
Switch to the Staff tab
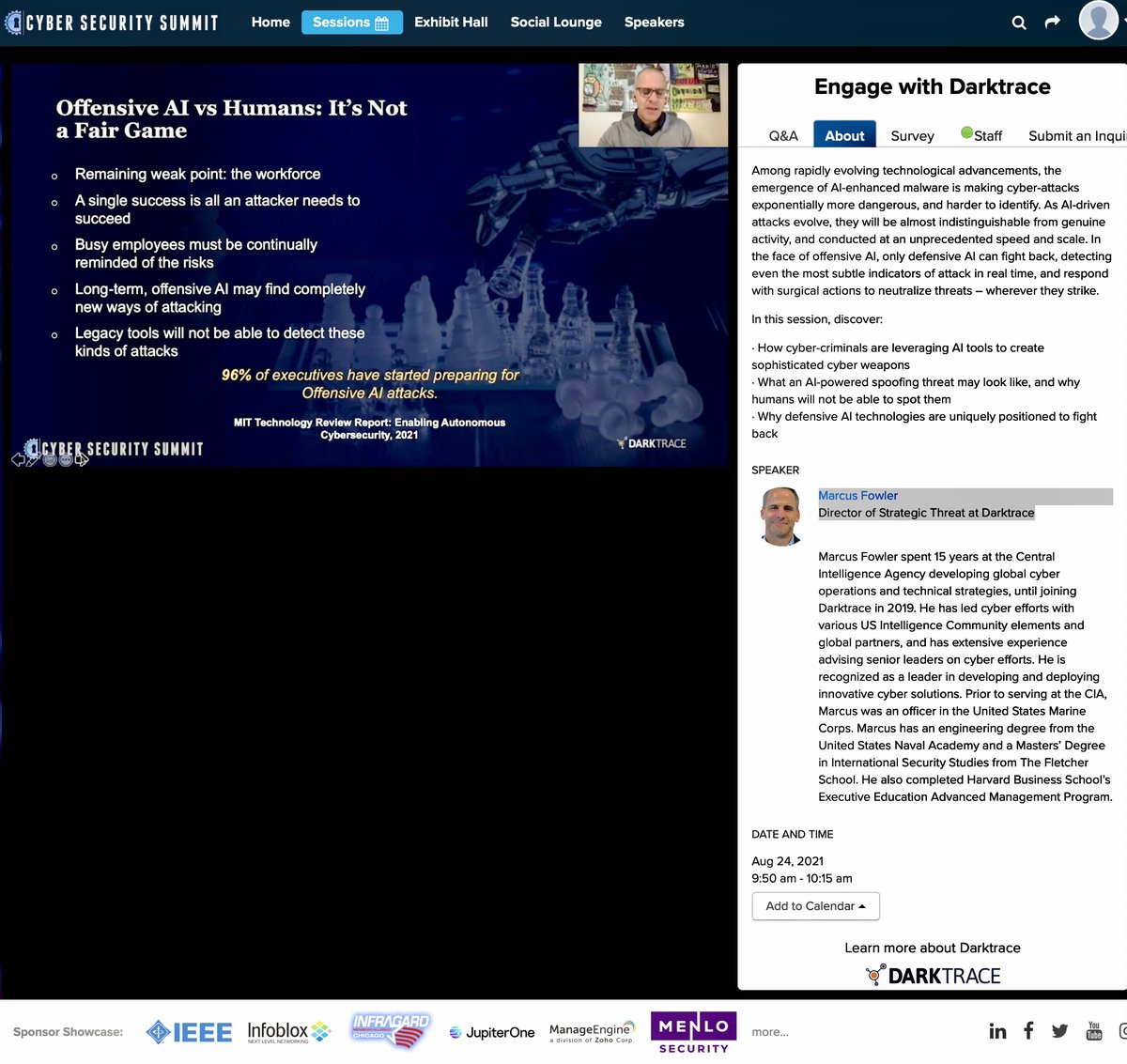(x=981, y=135)
